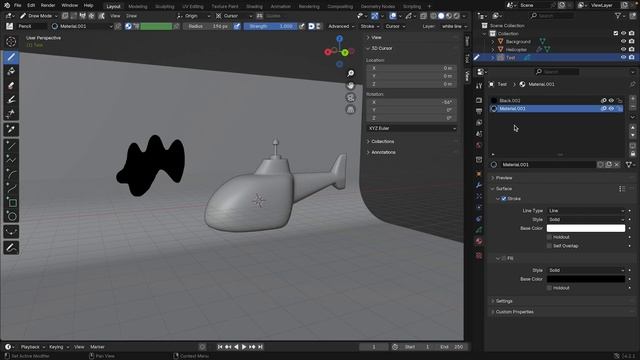Open the Modifiers wrench properties tab

pyautogui.click(x=479, y=185)
